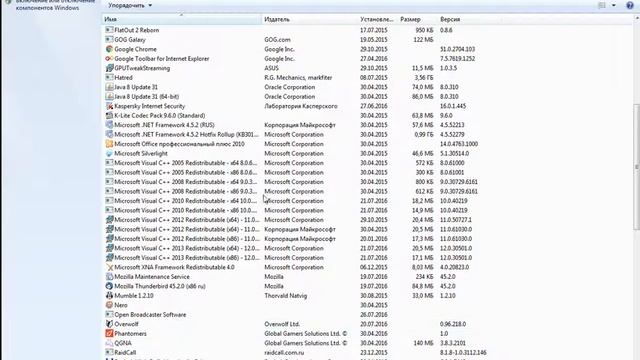Screen dimensions: 640x360
Task: Open the help question mark icon
Action: [x=630, y=5]
